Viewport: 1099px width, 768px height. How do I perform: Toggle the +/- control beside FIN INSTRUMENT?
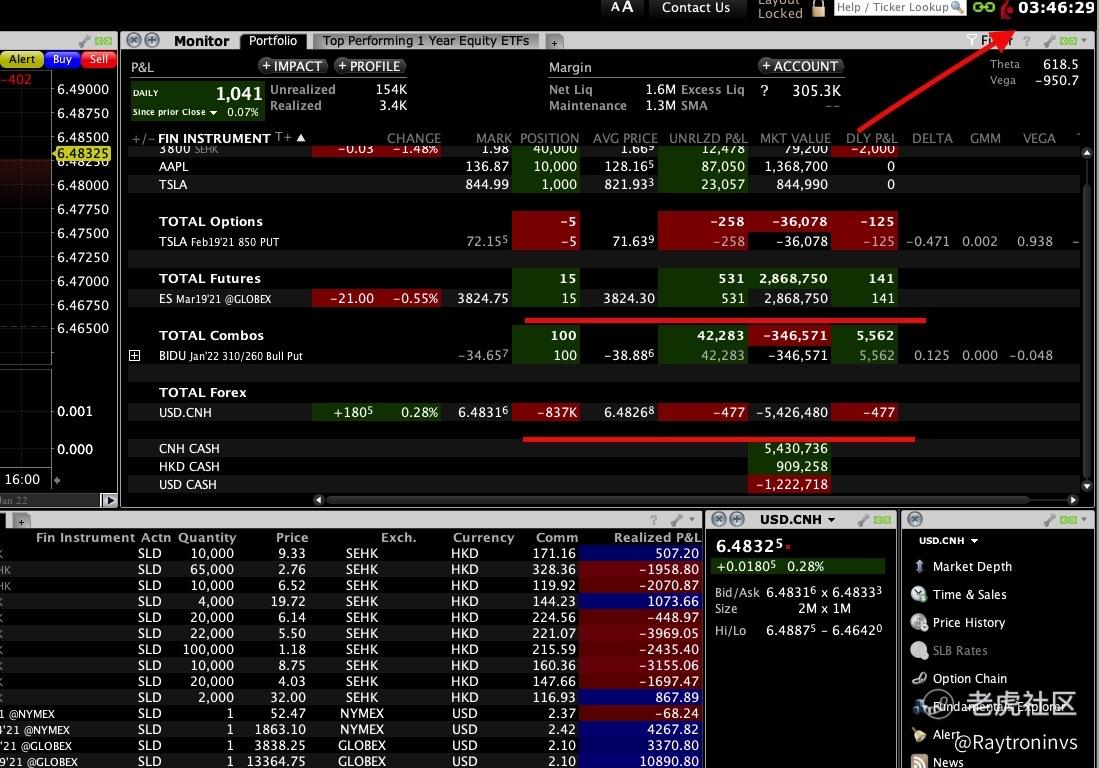(x=142, y=139)
